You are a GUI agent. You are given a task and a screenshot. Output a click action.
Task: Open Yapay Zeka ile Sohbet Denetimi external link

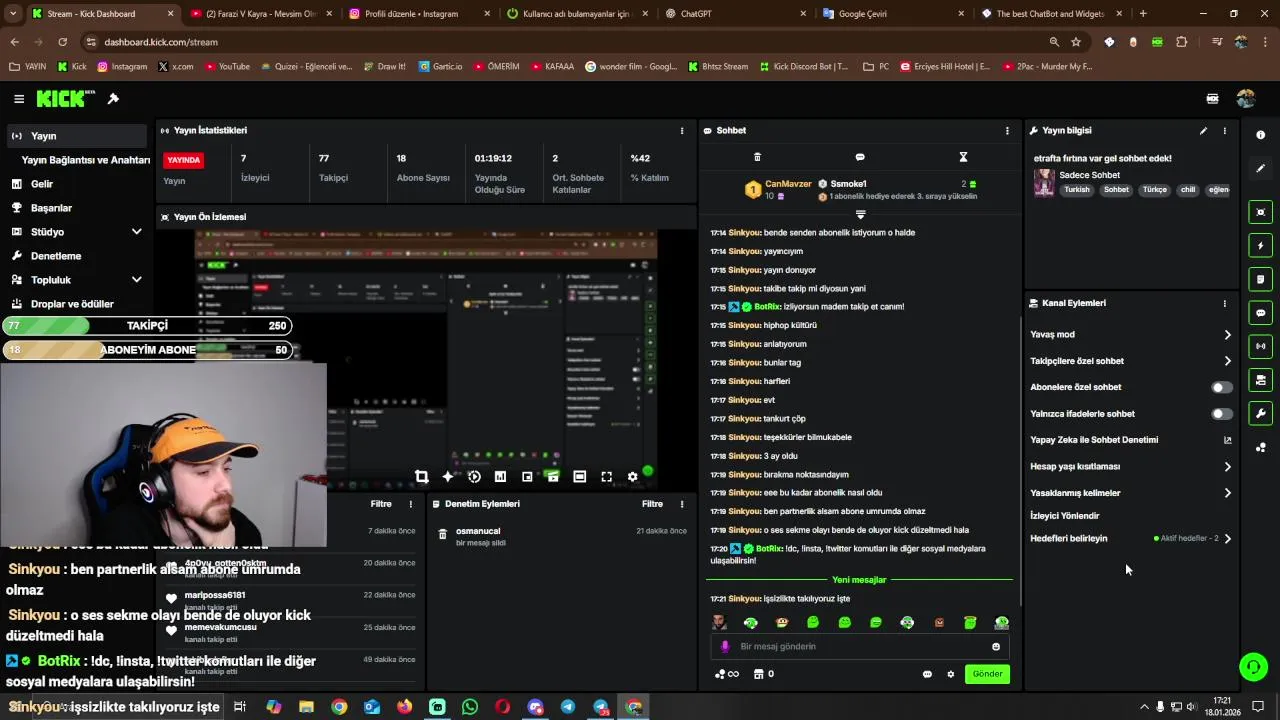(1228, 440)
